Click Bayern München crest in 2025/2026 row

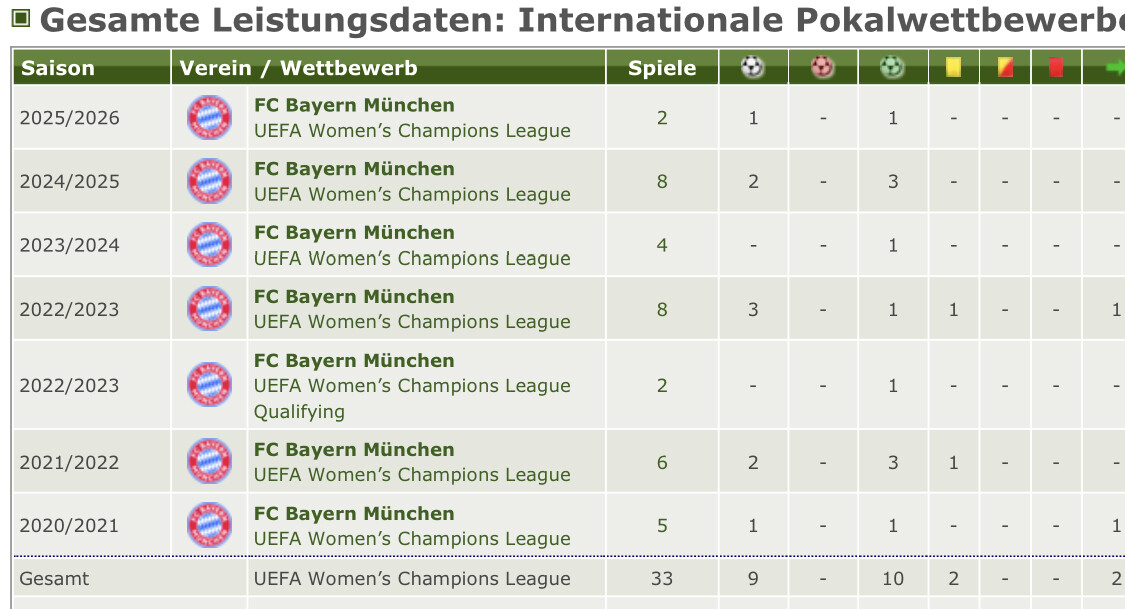click(209, 118)
